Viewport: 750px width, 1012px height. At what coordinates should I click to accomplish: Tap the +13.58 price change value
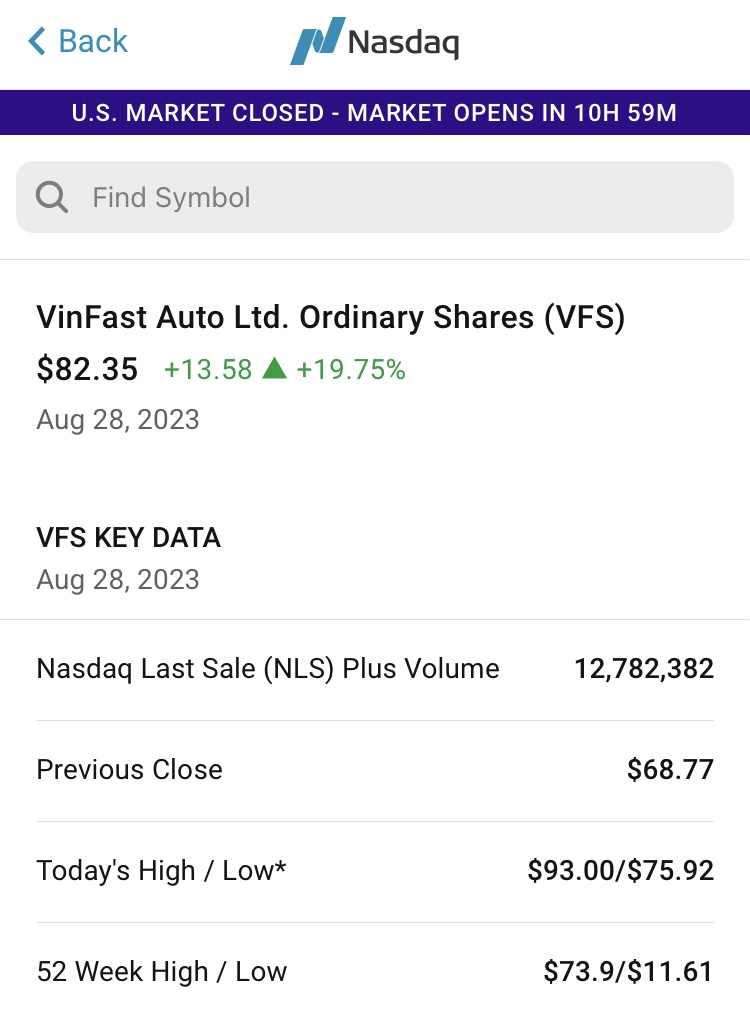(208, 370)
